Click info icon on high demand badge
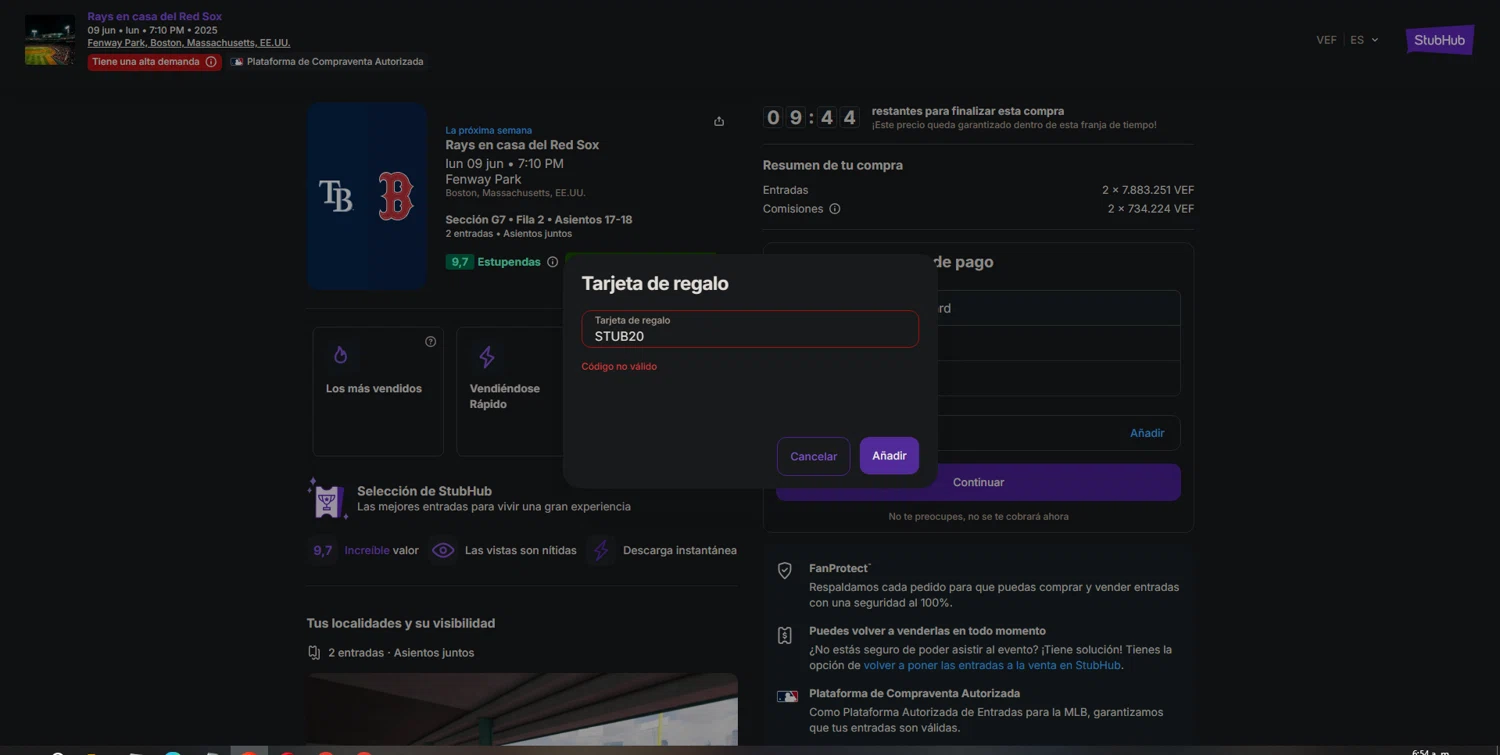Viewport: 1500px width, 755px height. coord(211,62)
